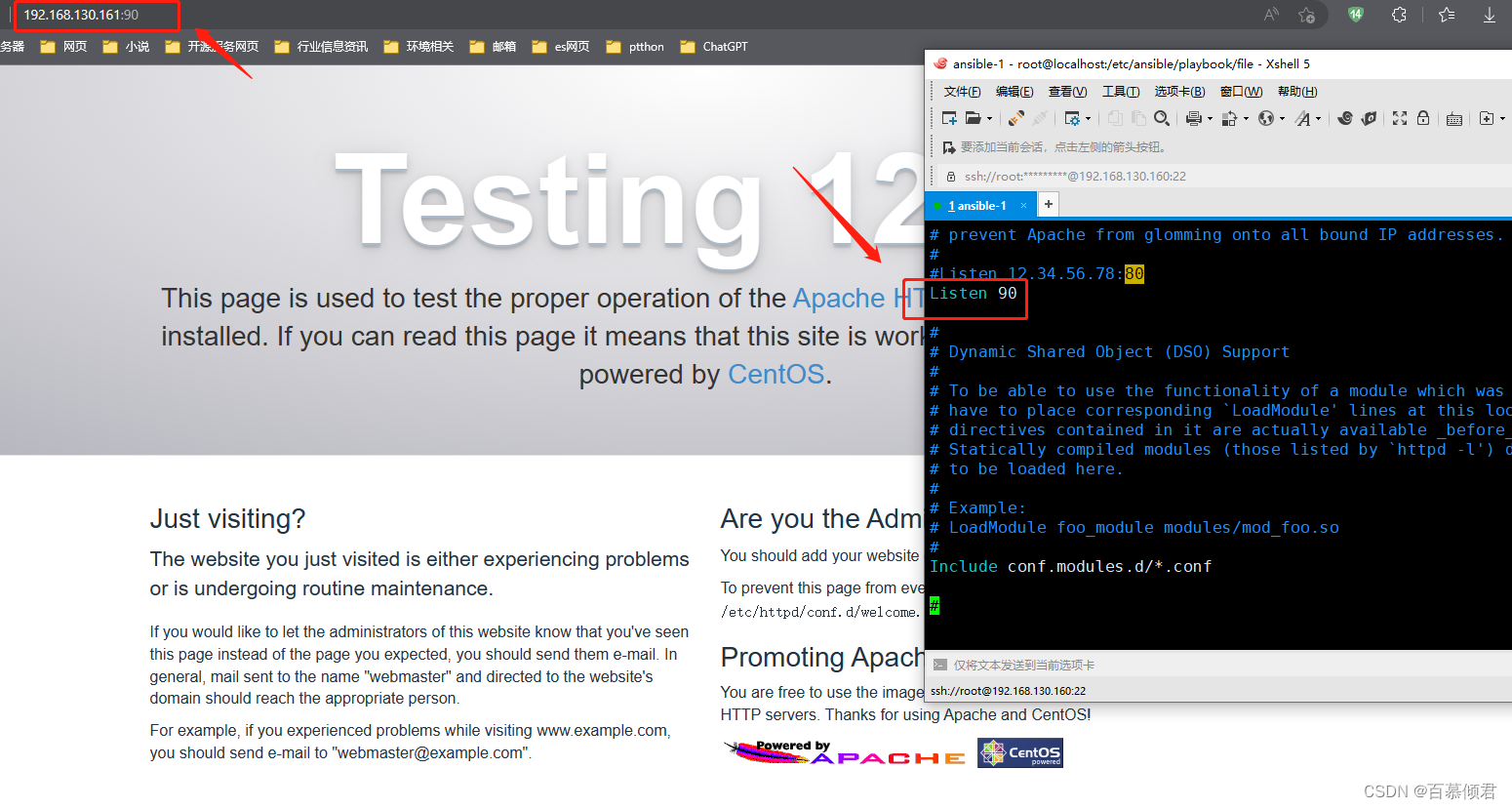The image size is (1512, 809).
Task: Expand the globe encoding dropdown arrow
Action: [x=1282, y=119]
